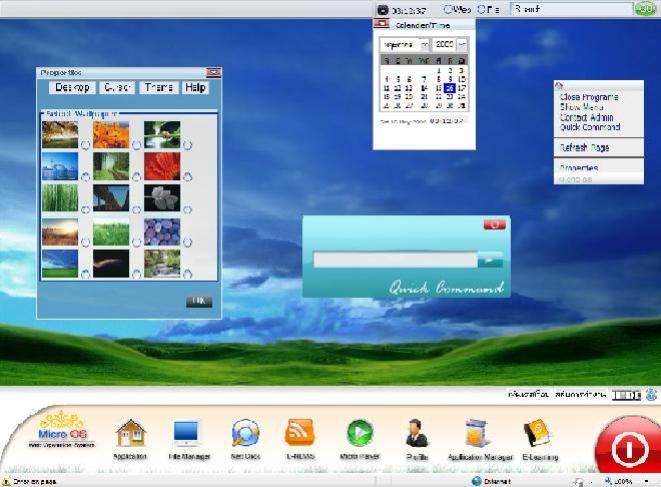Click the blue sky green hill wallpaper thumbnail
The height and width of the screenshot is (487, 661).
tap(60, 264)
